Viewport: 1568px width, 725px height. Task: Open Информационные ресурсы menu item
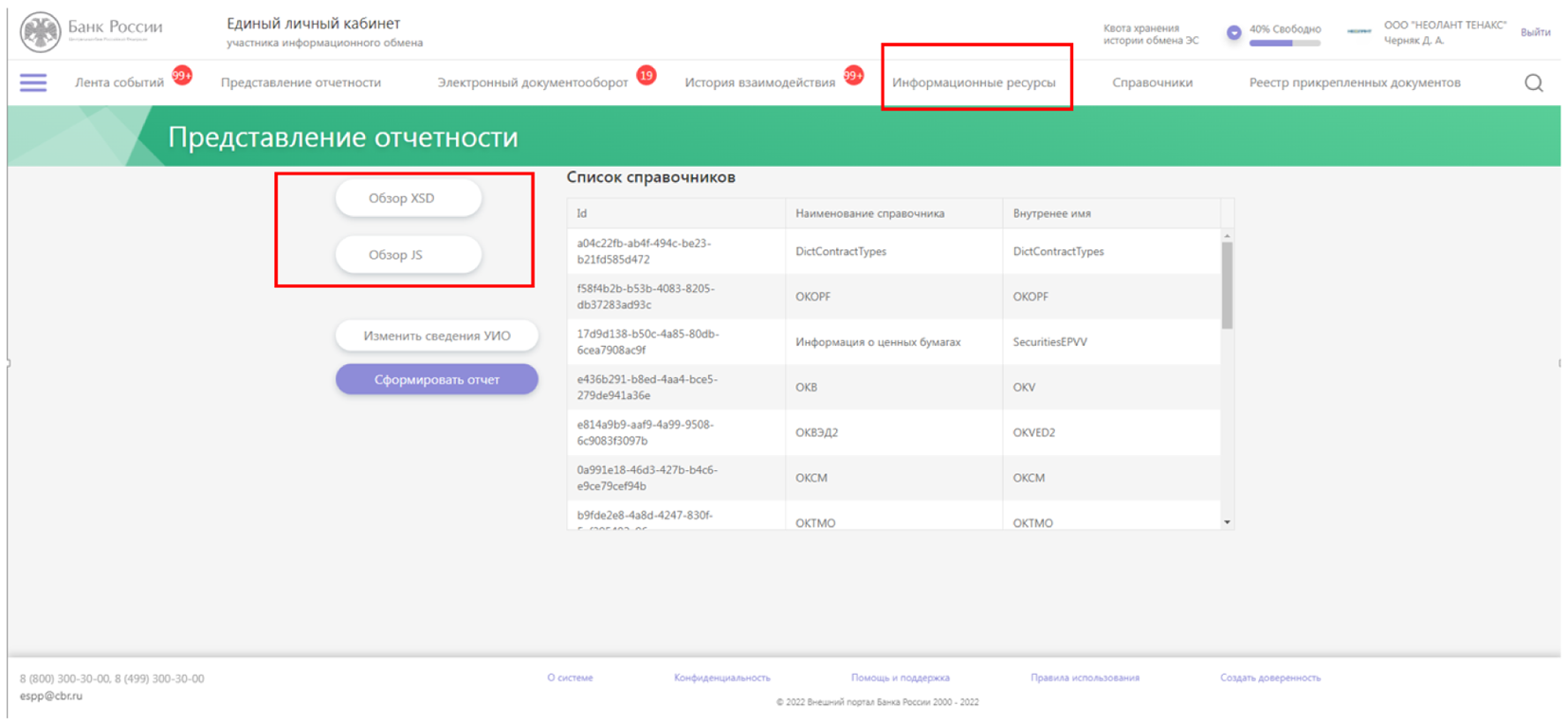[x=974, y=83]
